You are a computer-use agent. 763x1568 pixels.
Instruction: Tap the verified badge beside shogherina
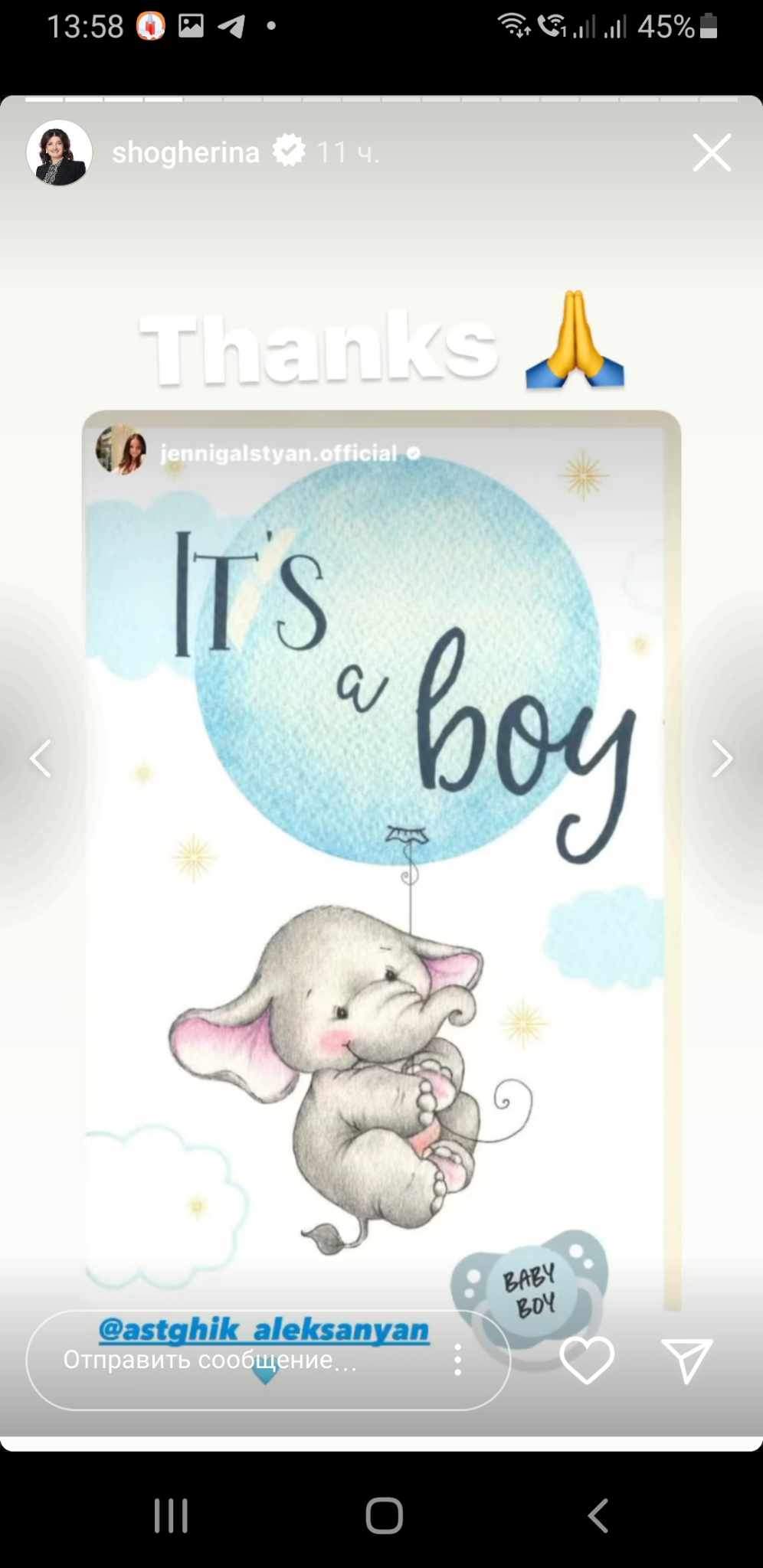pyautogui.click(x=290, y=151)
